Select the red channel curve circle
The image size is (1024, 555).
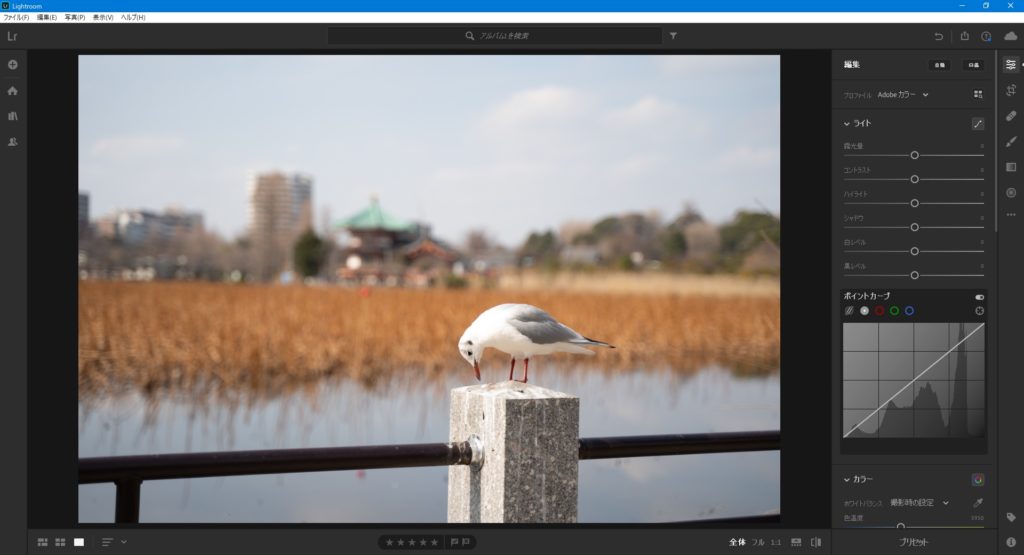(x=879, y=311)
